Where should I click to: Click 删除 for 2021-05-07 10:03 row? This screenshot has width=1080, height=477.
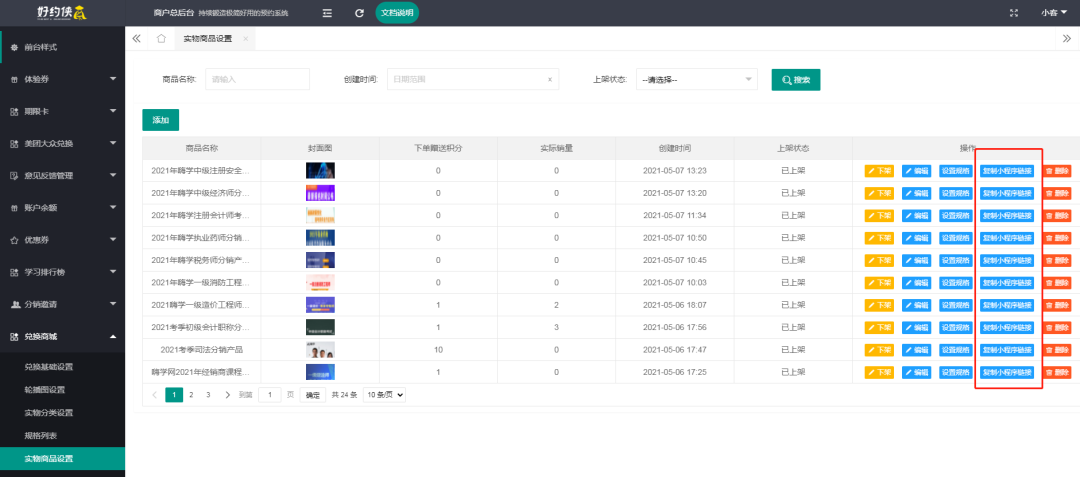tap(1057, 283)
